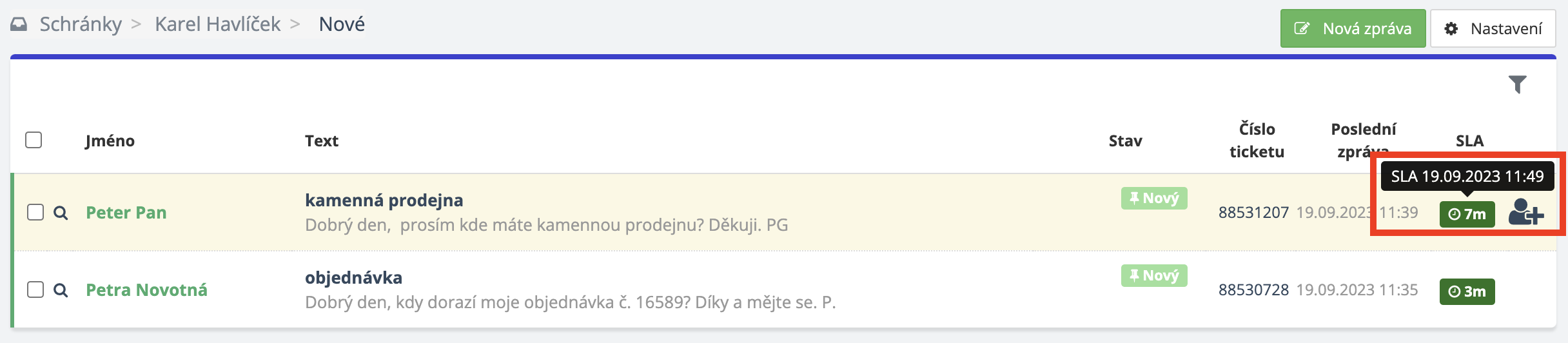Check the Petra Novotná row checkbox

click(x=35, y=289)
